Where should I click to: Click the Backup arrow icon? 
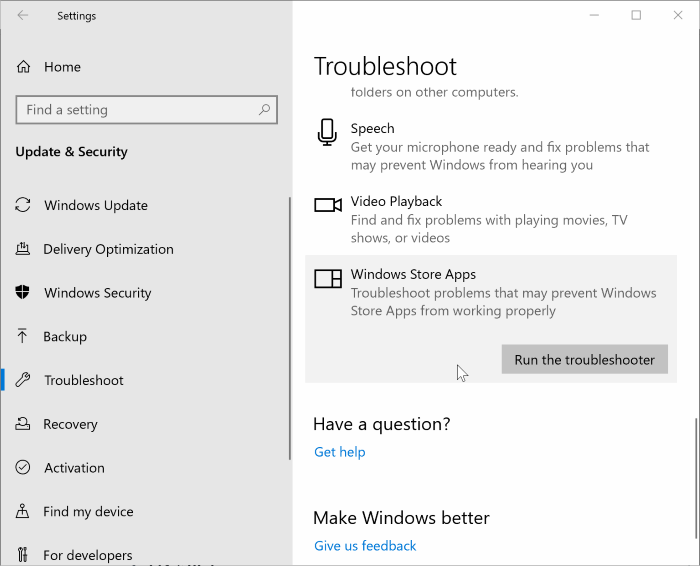click(x=22, y=336)
